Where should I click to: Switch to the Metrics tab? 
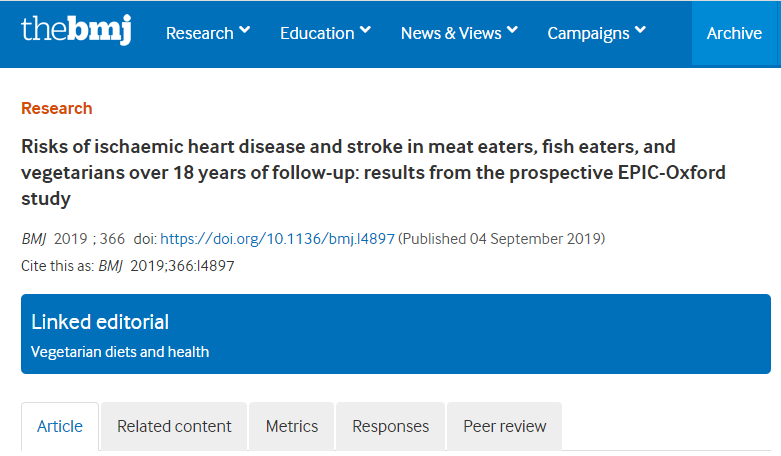click(x=292, y=427)
